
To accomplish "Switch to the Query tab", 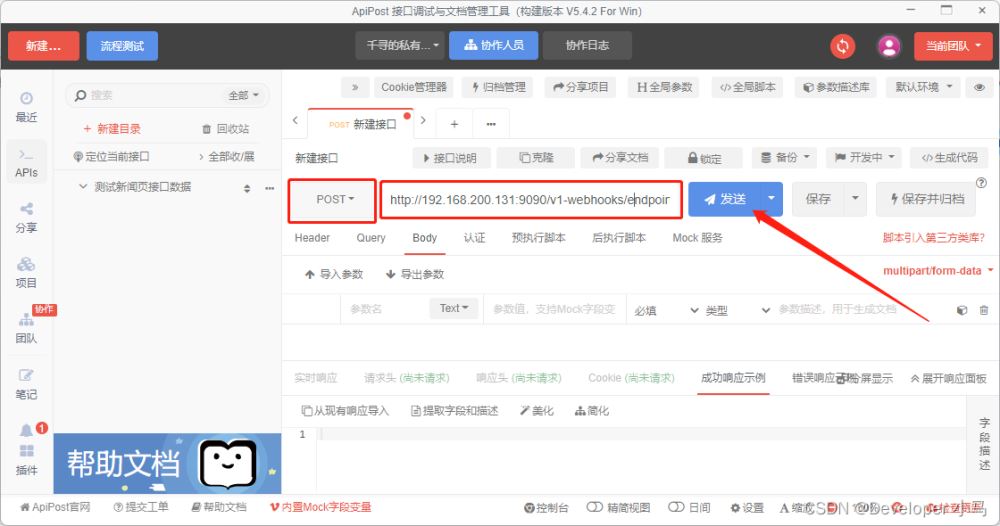I will coord(371,238).
